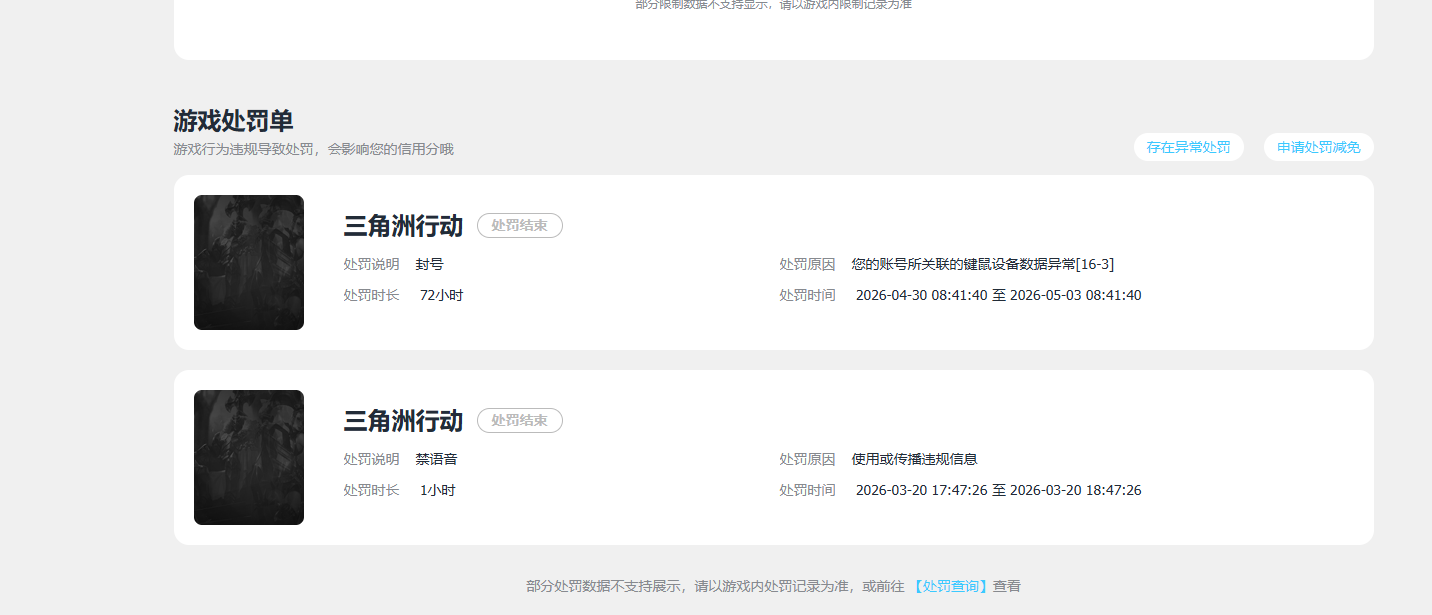Click 处罚时长 label next to 72小时
The height and width of the screenshot is (615, 1432).
click(x=371, y=295)
